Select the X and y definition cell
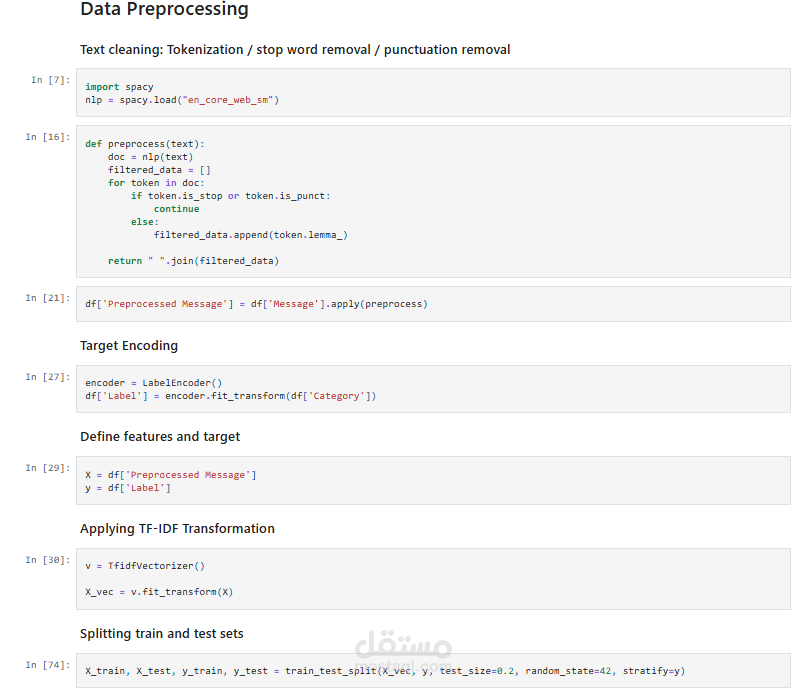 click(432, 481)
